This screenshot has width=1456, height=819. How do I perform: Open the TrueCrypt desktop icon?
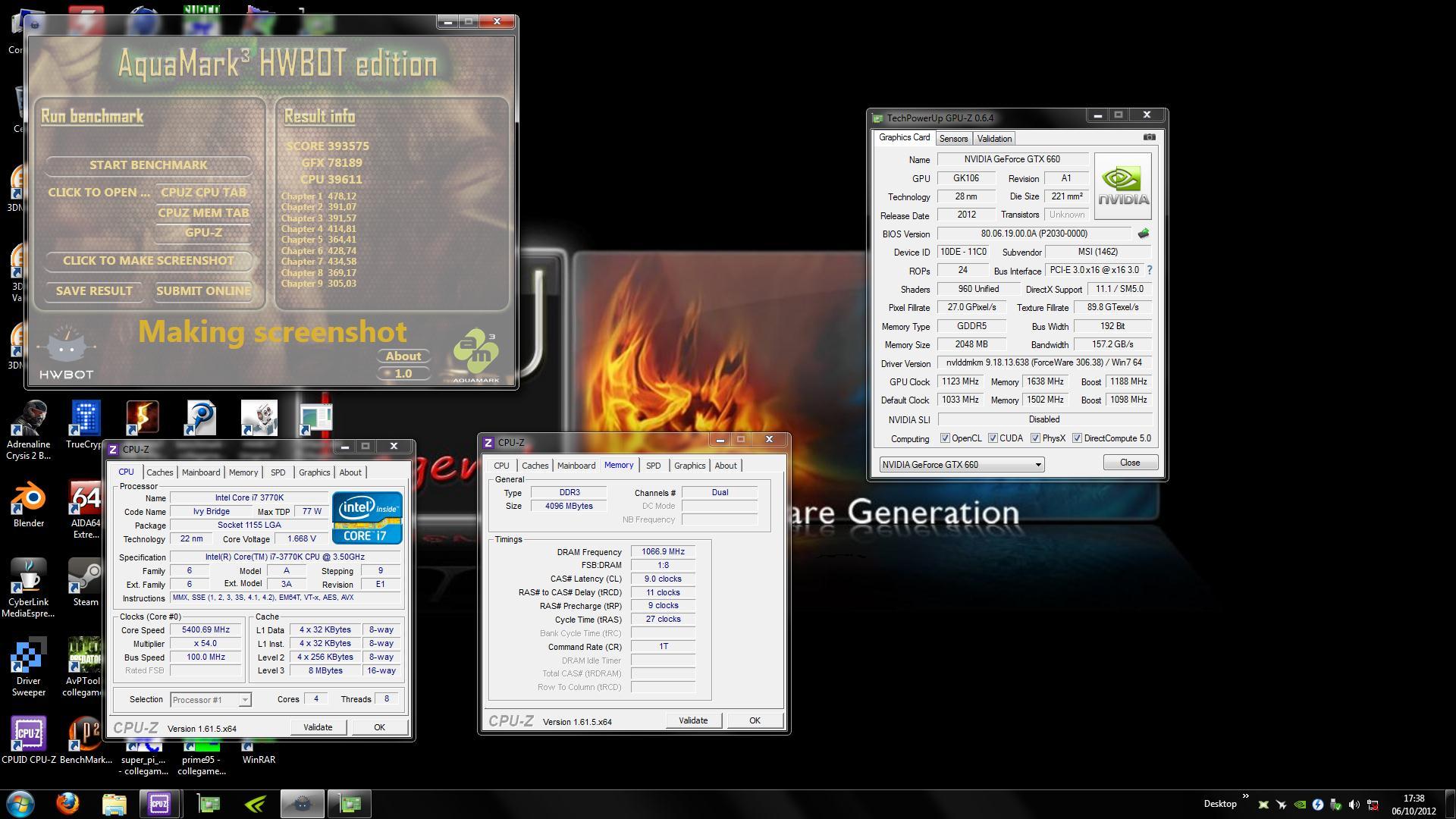click(x=85, y=425)
